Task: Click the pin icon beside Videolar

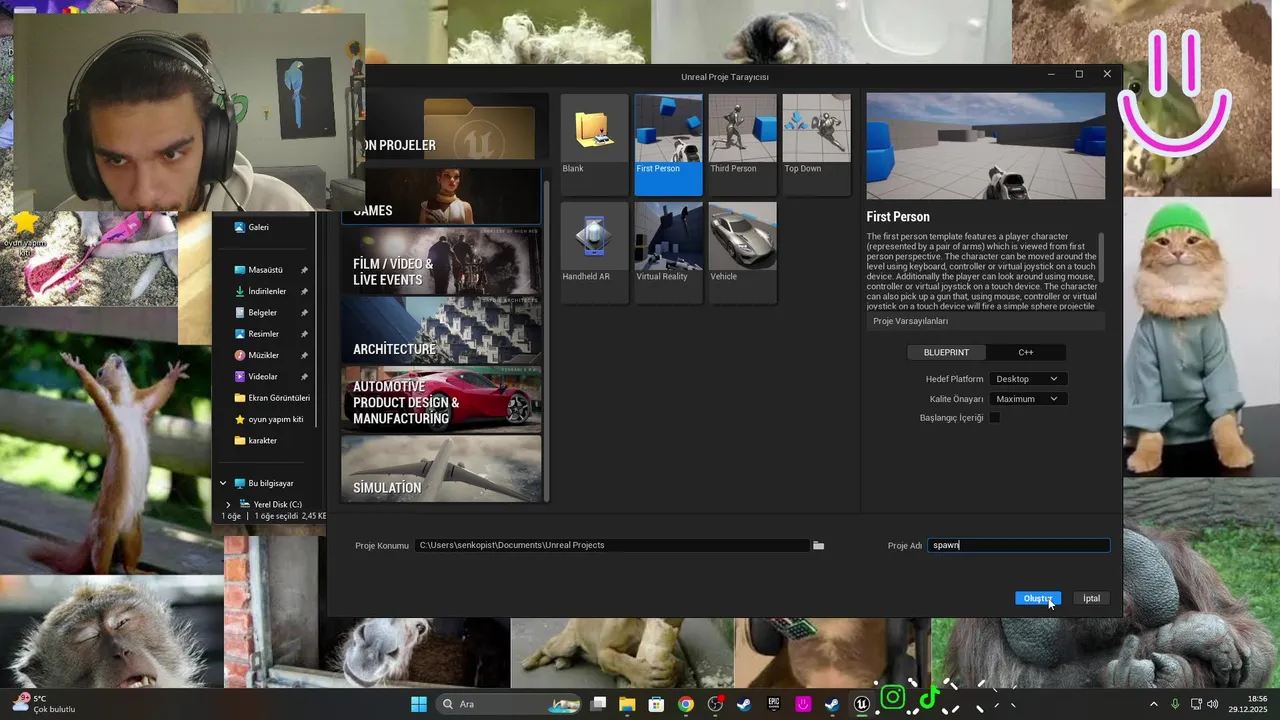Action: 304,377
